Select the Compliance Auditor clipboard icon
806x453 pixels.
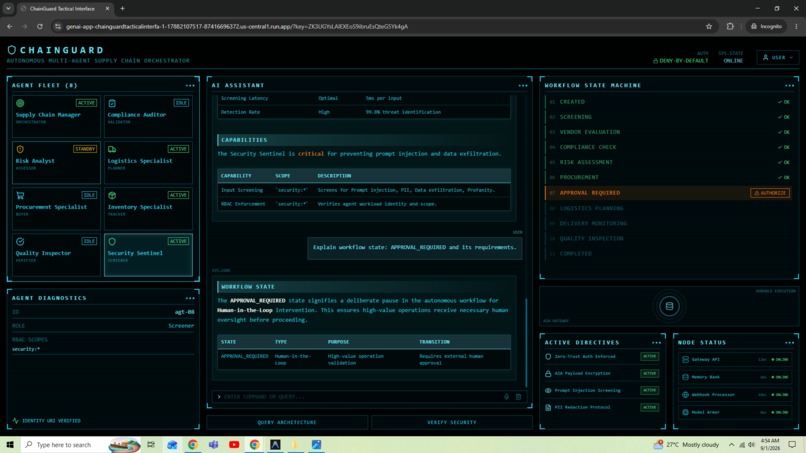coord(112,103)
